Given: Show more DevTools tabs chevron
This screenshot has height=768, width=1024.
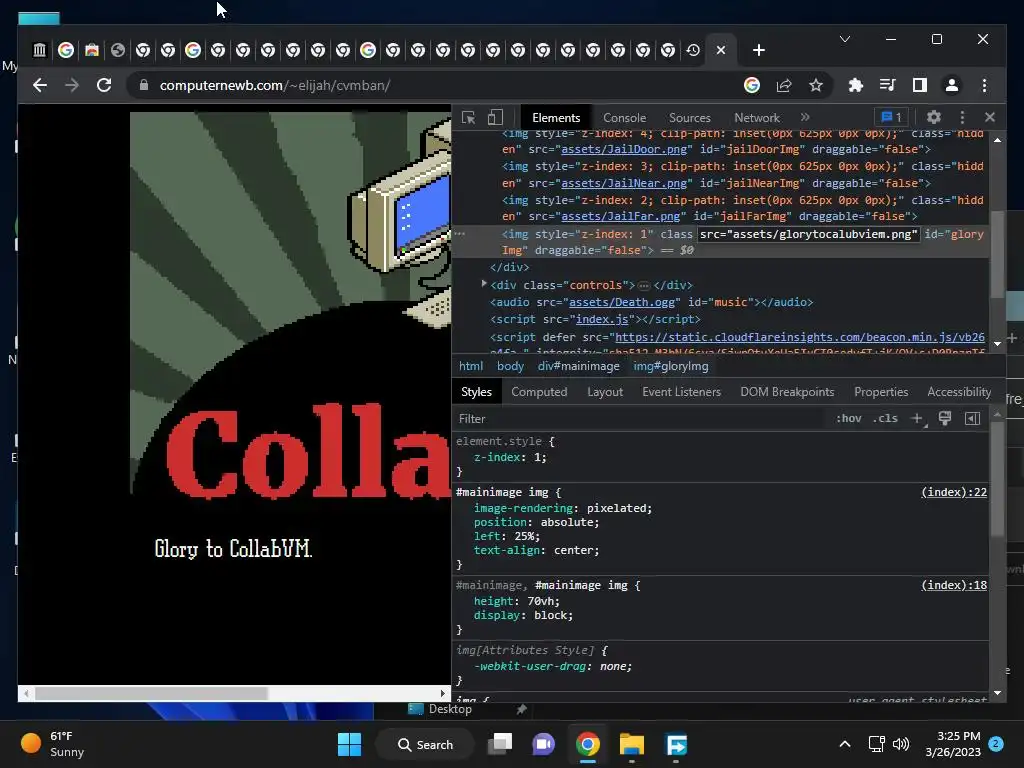Looking at the screenshot, I should tap(805, 118).
